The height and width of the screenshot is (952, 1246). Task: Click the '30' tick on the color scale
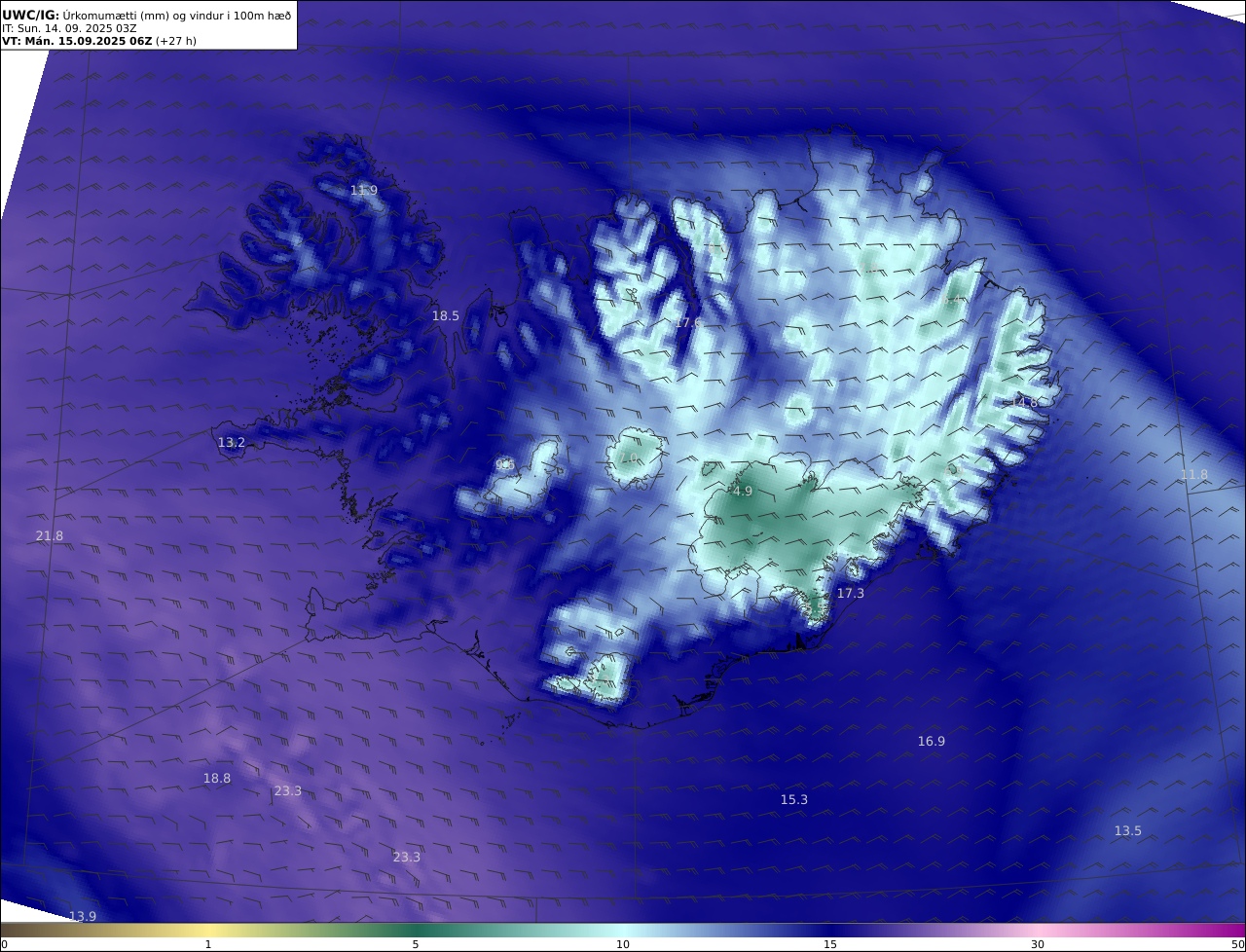[x=1038, y=944]
